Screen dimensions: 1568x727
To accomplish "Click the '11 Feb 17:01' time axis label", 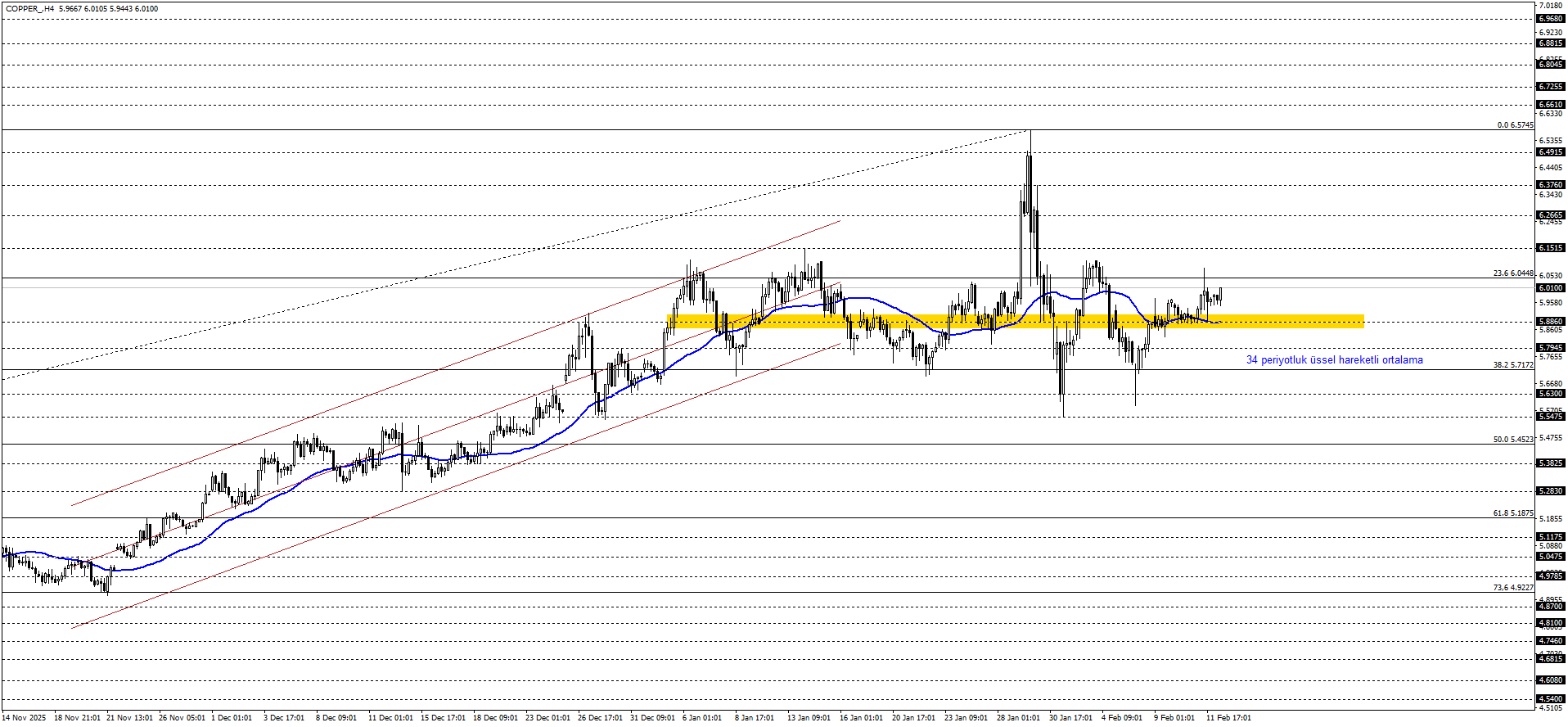I will (1228, 718).
